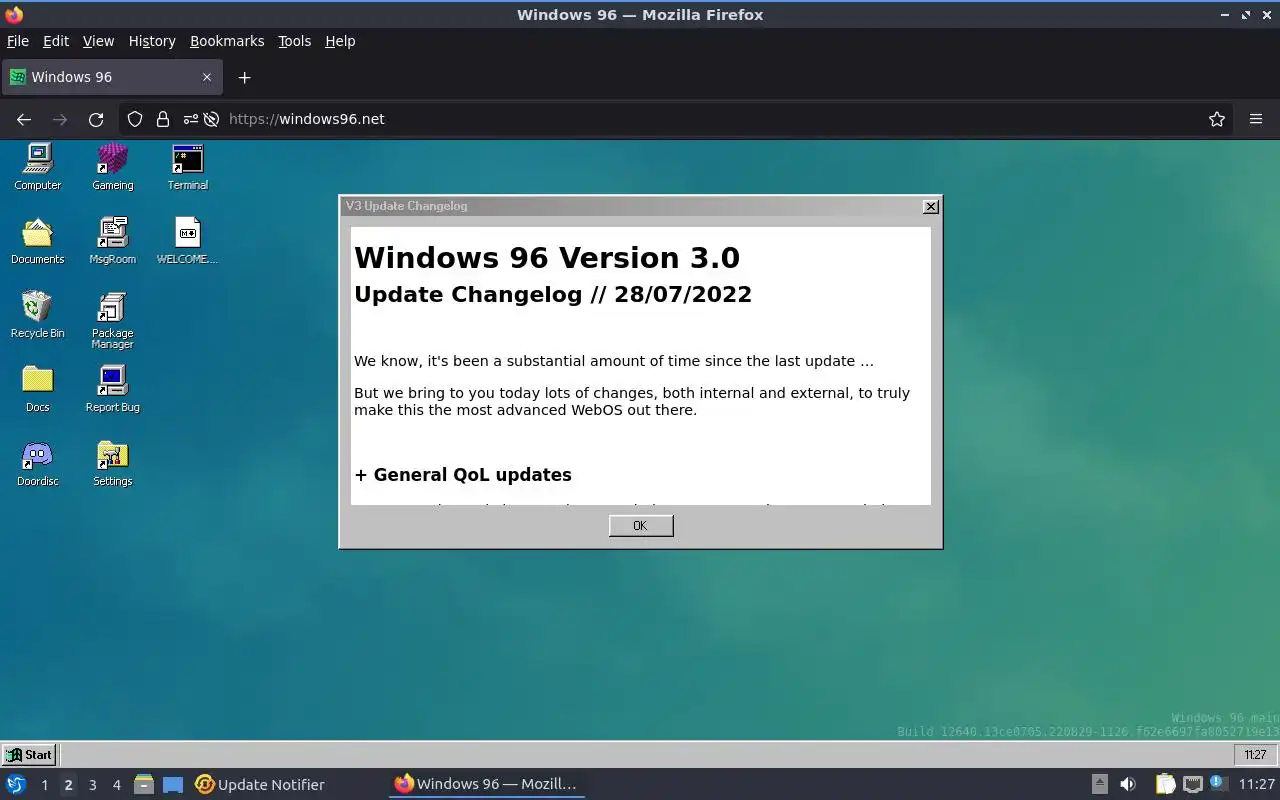Open a new browser tab

(x=244, y=77)
